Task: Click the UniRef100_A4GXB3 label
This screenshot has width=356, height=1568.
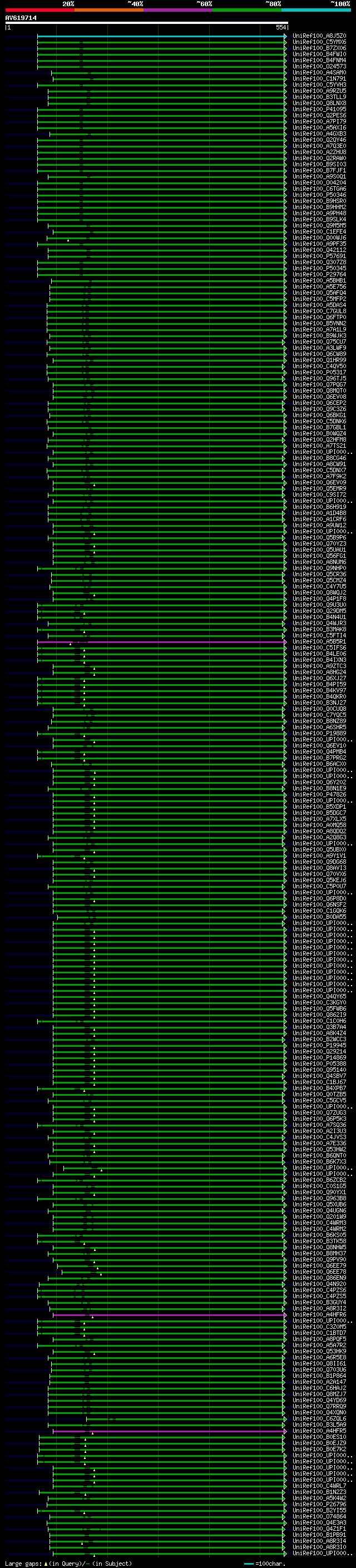Action: [x=319, y=134]
